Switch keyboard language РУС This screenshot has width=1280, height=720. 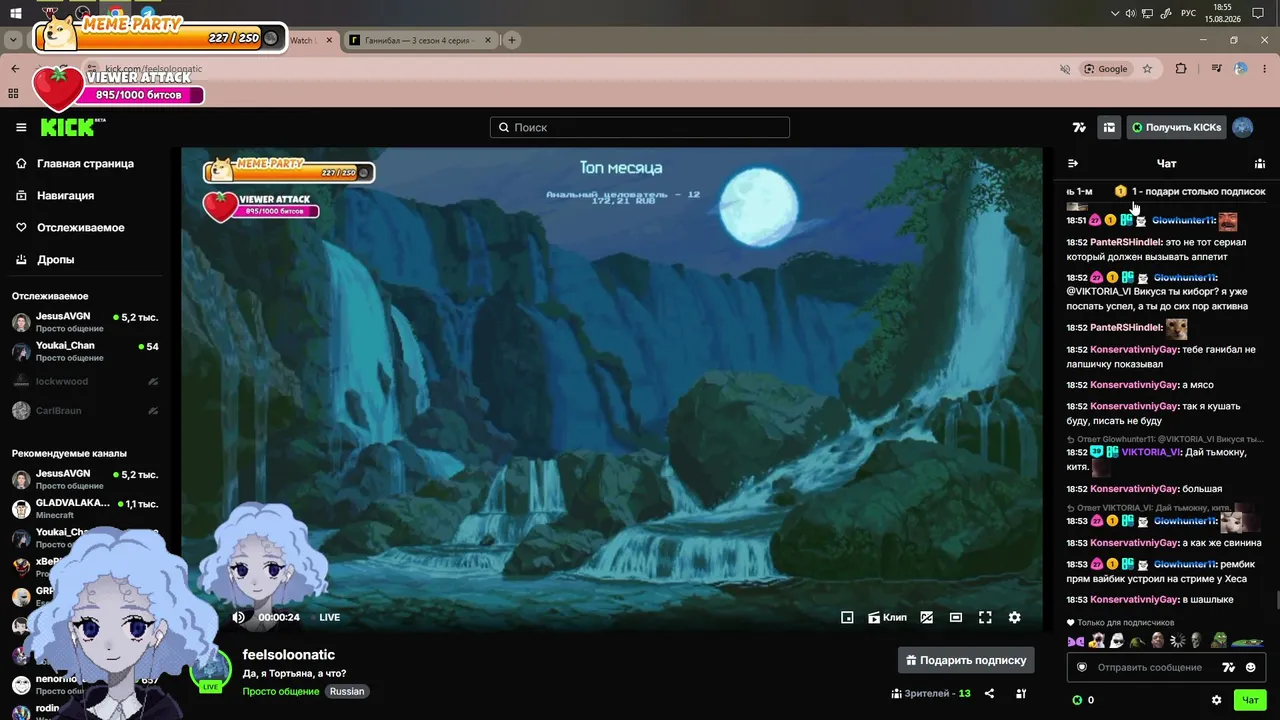point(1188,13)
